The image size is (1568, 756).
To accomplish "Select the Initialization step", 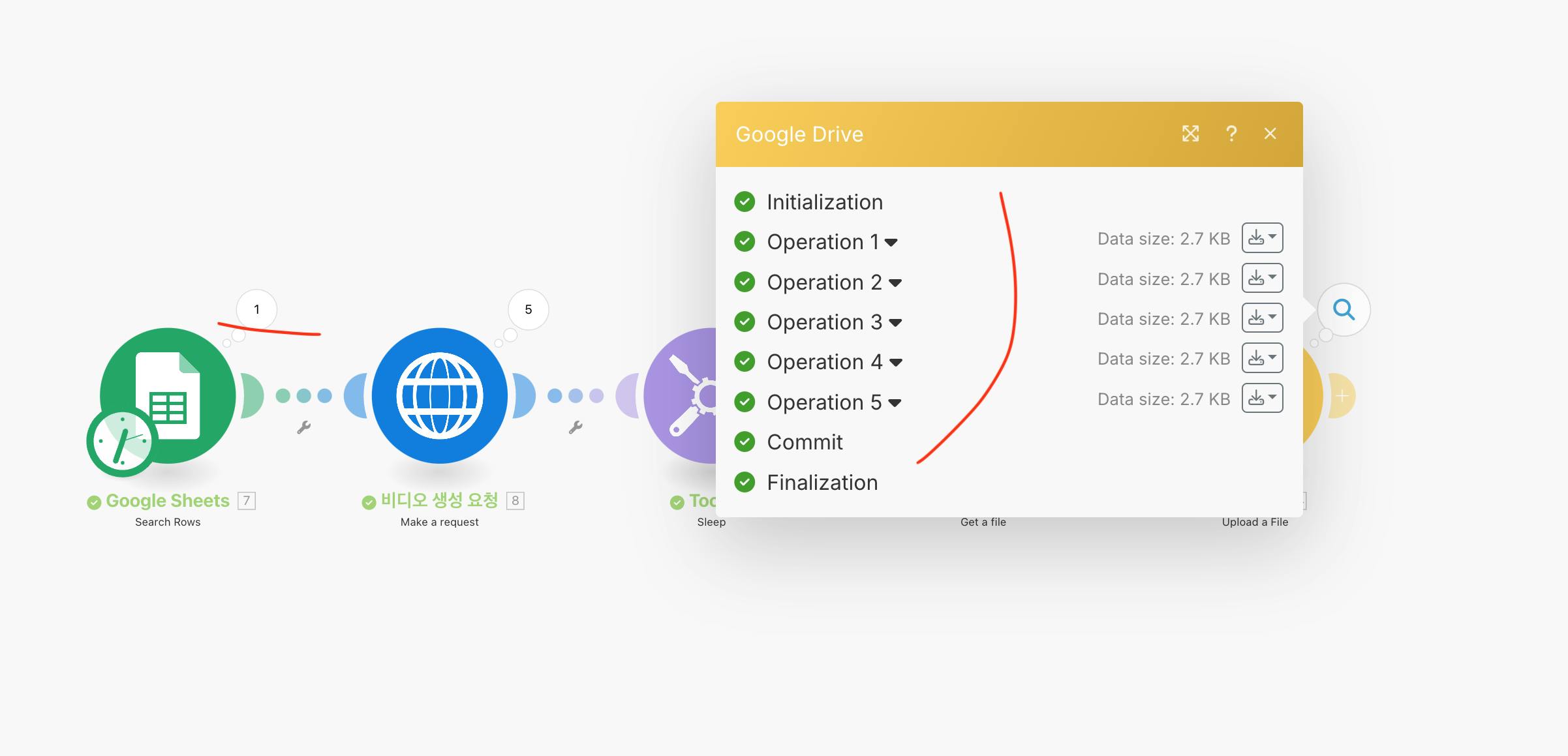I will pos(824,202).
